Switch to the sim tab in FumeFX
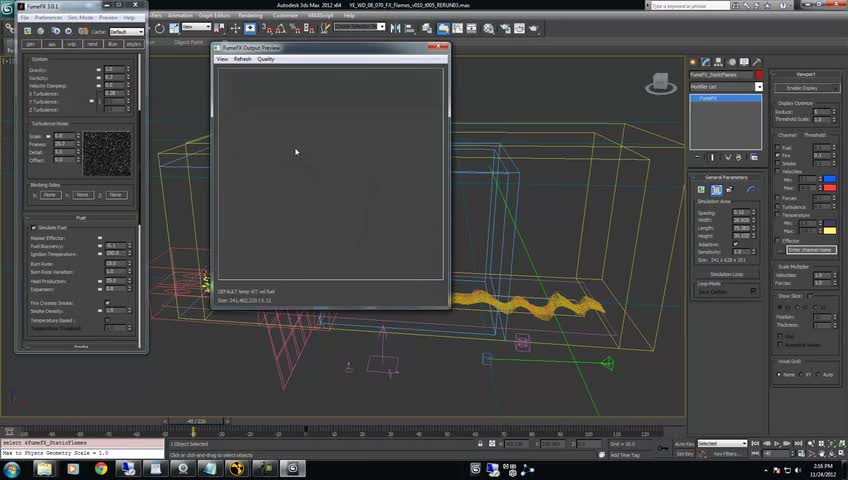The width and height of the screenshot is (848, 480). coord(51,44)
